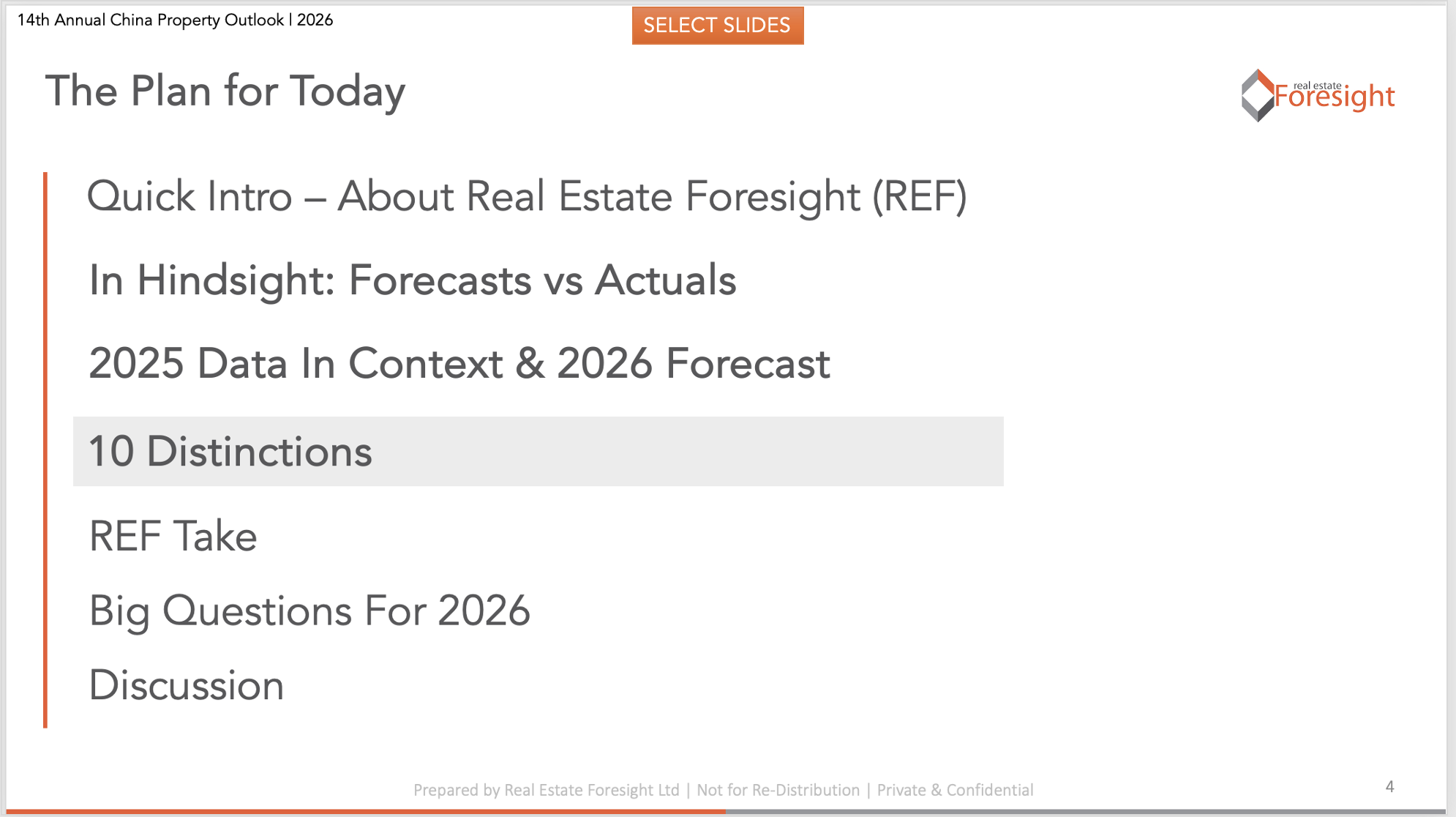Click the slide number 4
The width and height of the screenshot is (1456, 817).
click(x=1389, y=787)
